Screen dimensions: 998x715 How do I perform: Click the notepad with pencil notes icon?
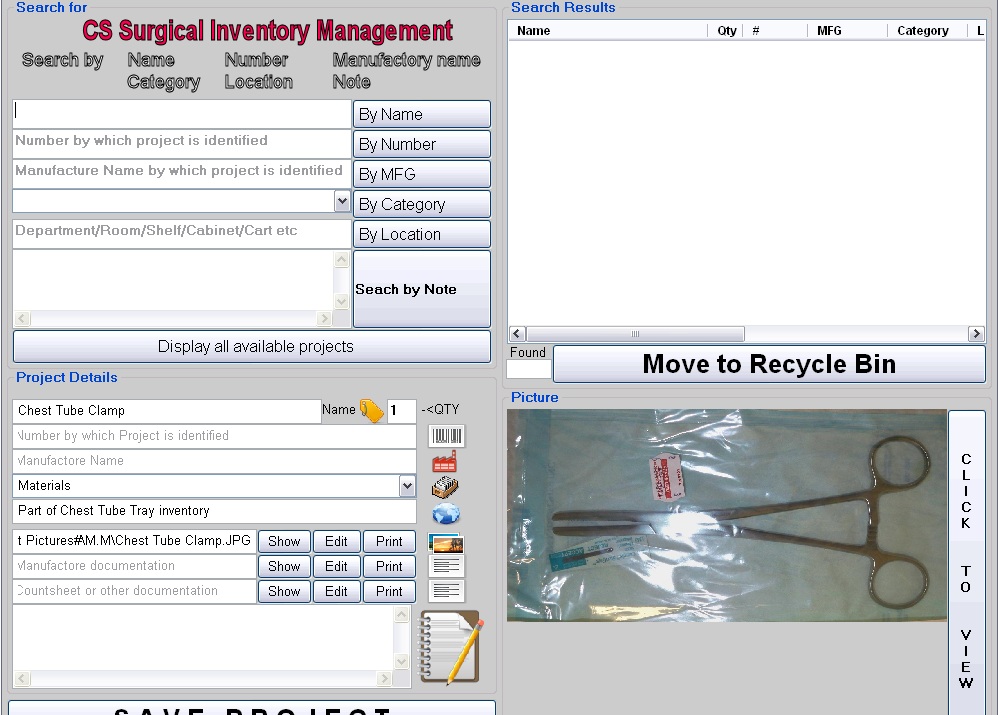coord(450,647)
